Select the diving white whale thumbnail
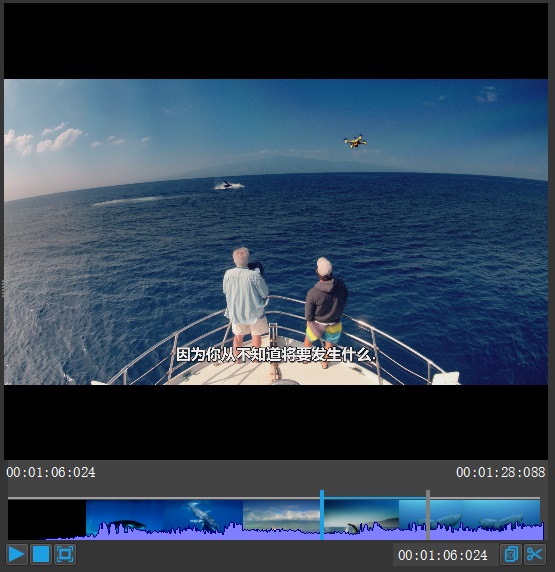The height and width of the screenshot is (572, 555). [204, 519]
